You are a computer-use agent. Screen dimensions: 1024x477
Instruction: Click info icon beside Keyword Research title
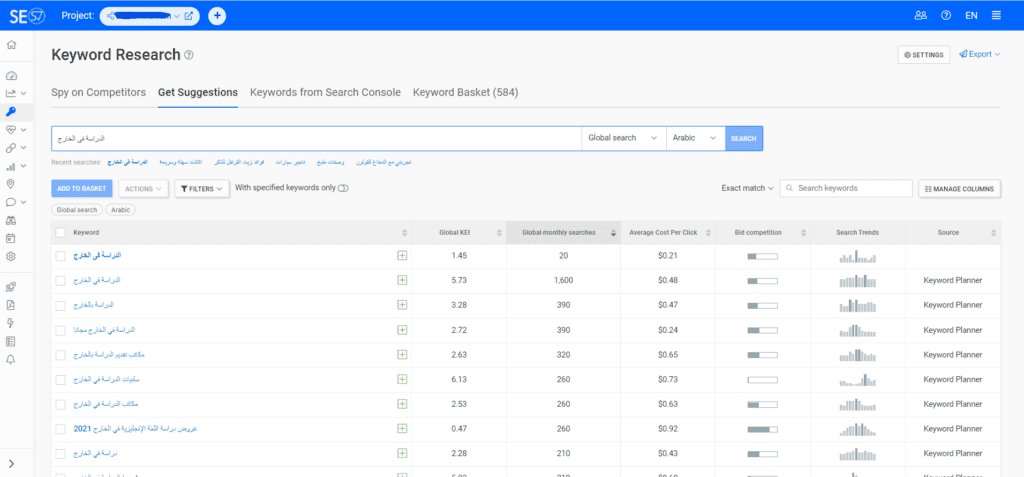[x=189, y=55]
